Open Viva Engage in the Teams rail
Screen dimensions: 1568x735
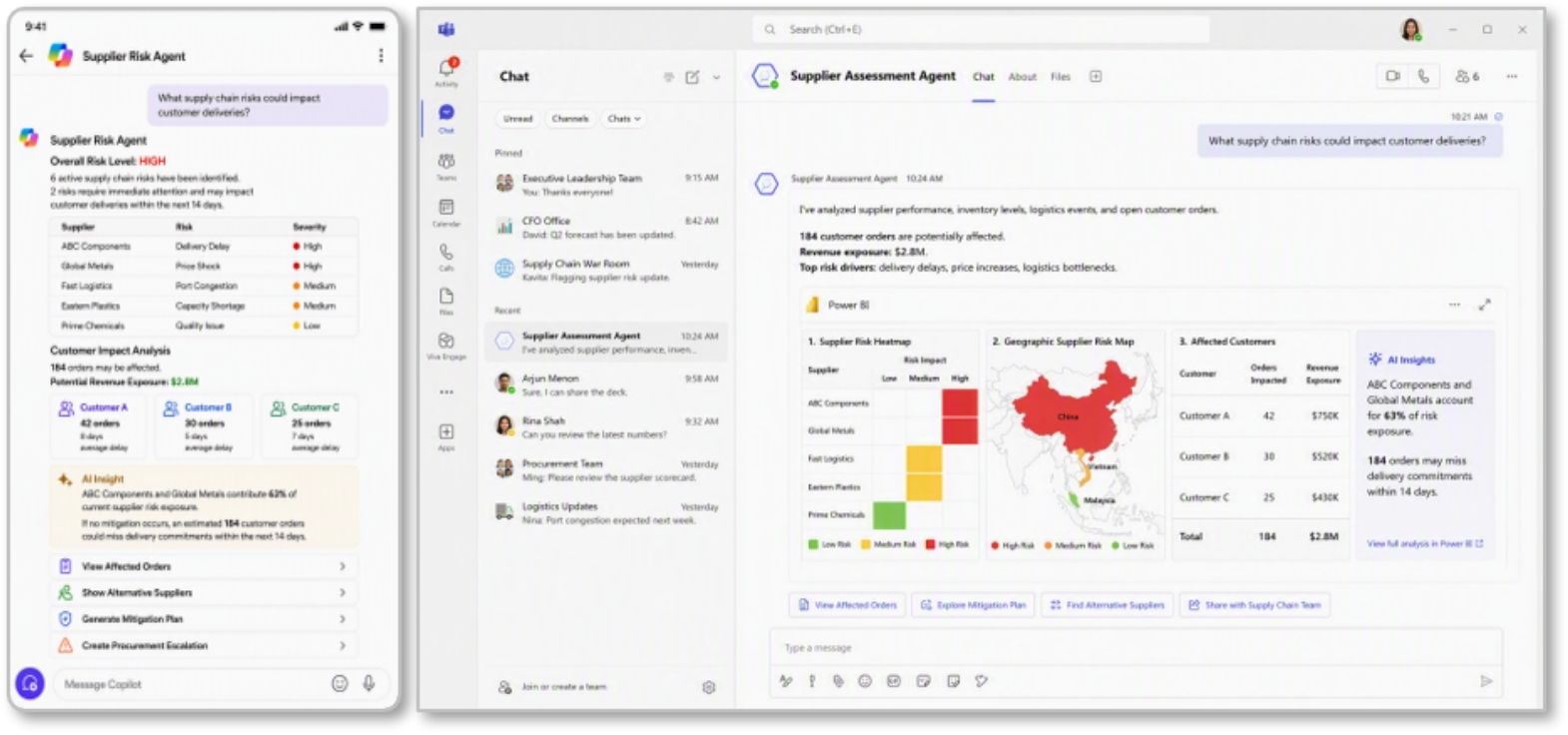(x=446, y=346)
